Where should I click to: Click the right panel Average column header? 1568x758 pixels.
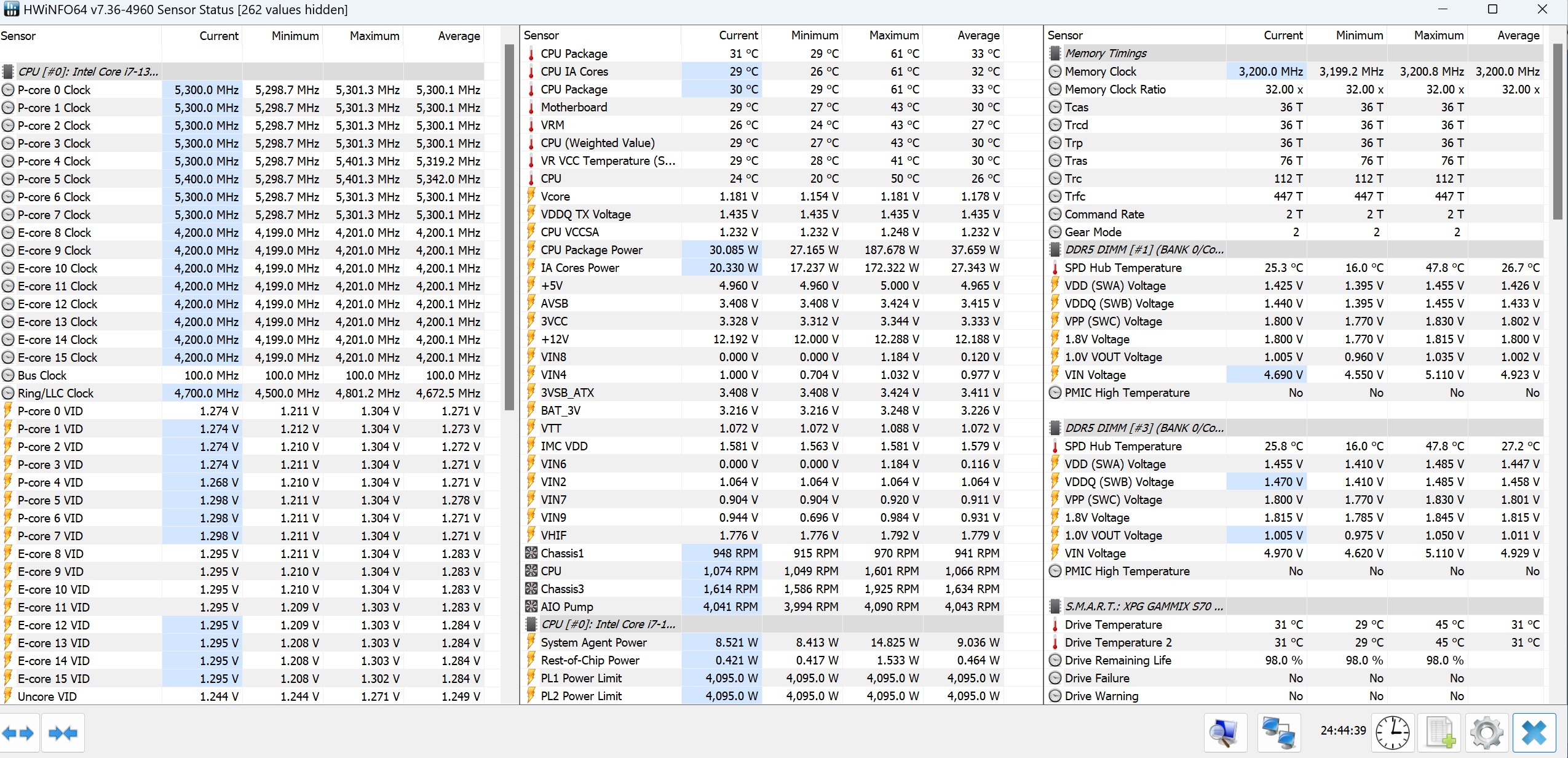1507,35
